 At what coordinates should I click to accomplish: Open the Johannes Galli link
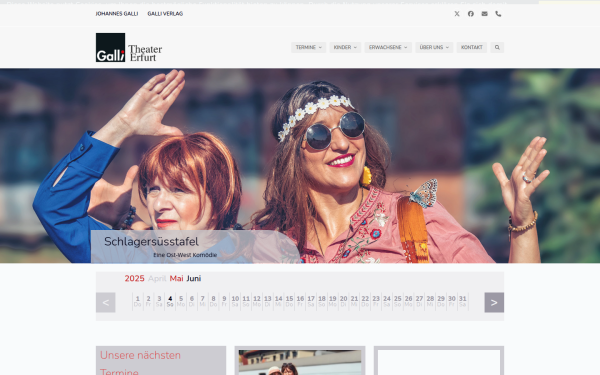pos(117,14)
